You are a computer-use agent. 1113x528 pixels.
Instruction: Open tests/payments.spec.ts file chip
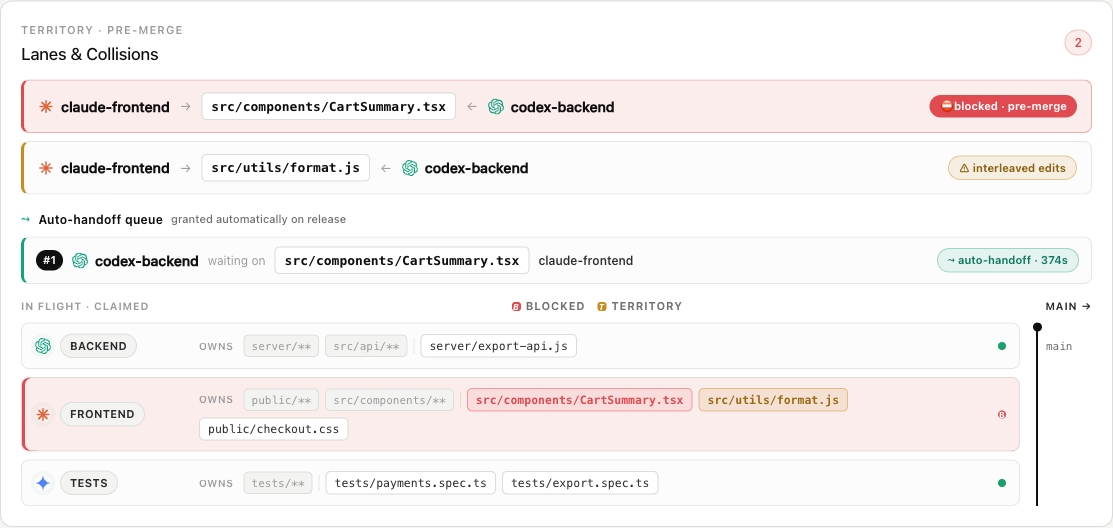click(410, 483)
